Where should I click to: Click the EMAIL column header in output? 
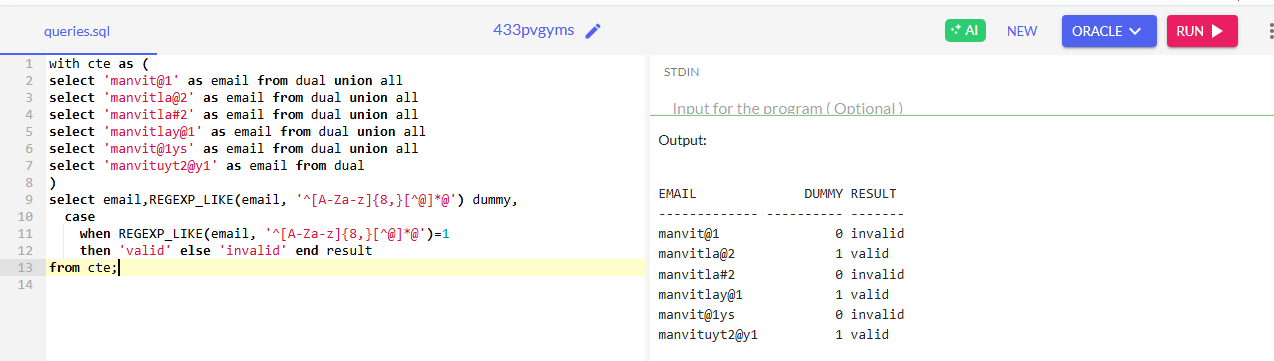point(677,194)
